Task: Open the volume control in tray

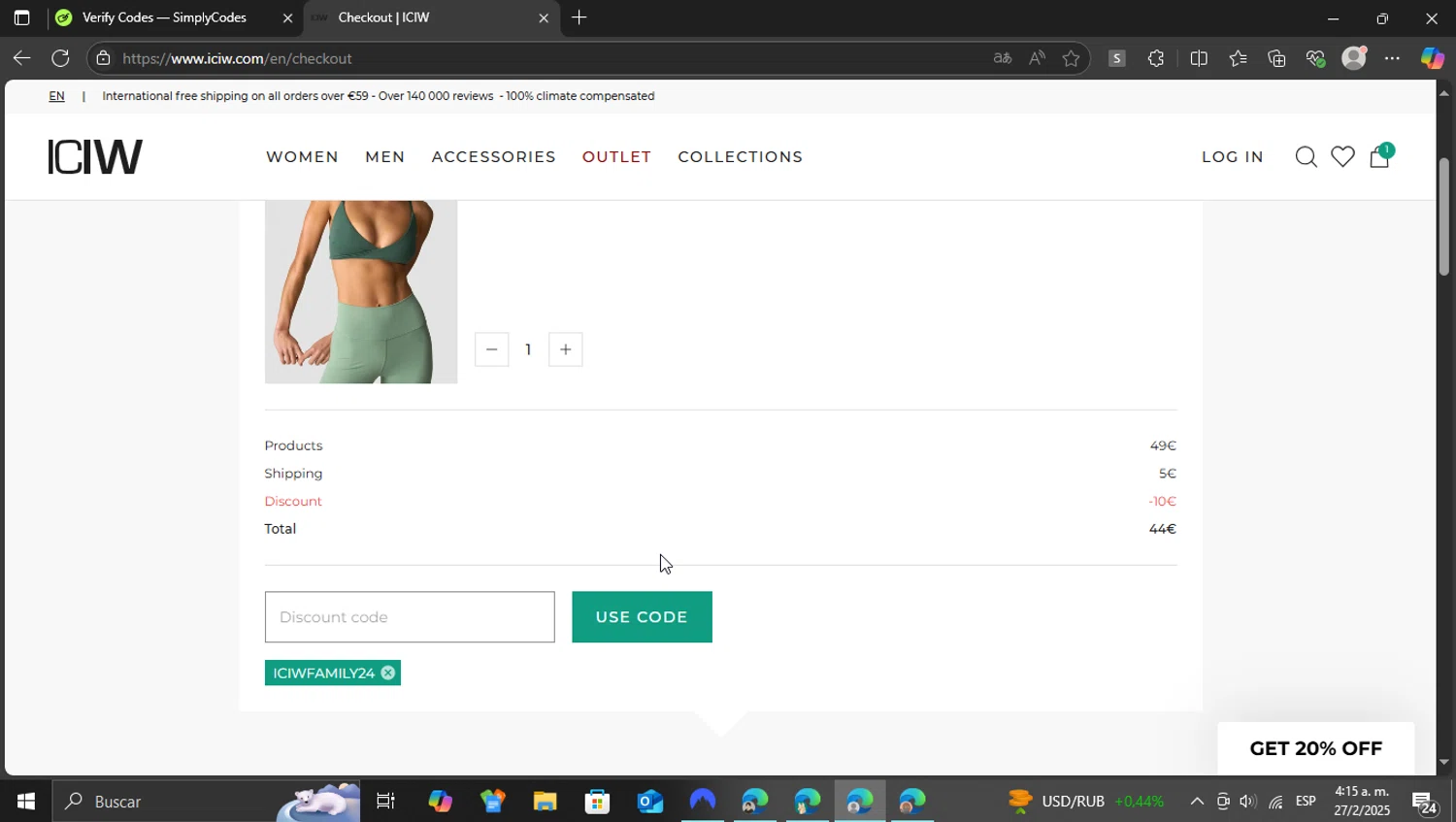Action: [1247, 801]
